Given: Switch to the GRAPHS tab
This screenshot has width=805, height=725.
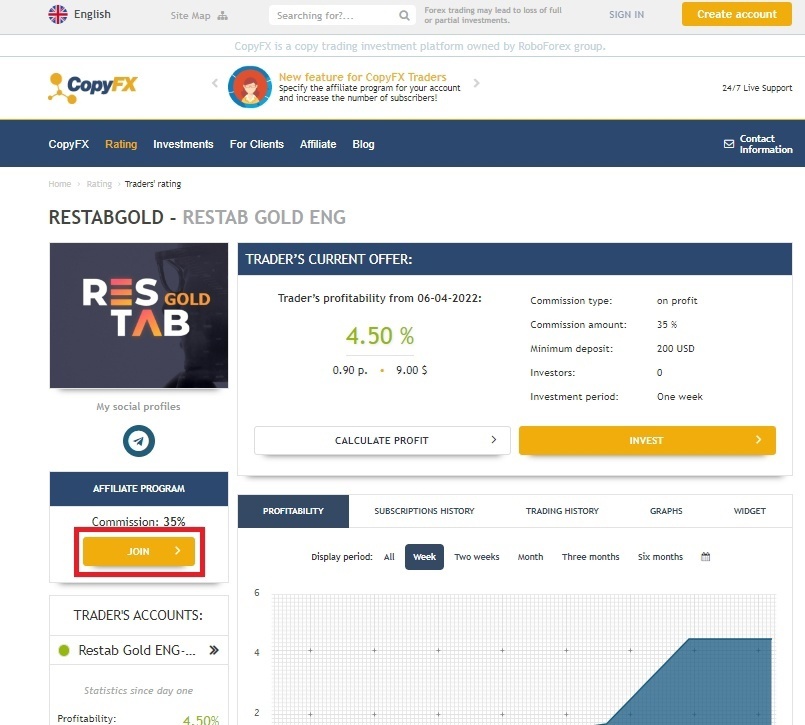Looking at the screenshot, I should pyautogui.click(x=666, y=511).
